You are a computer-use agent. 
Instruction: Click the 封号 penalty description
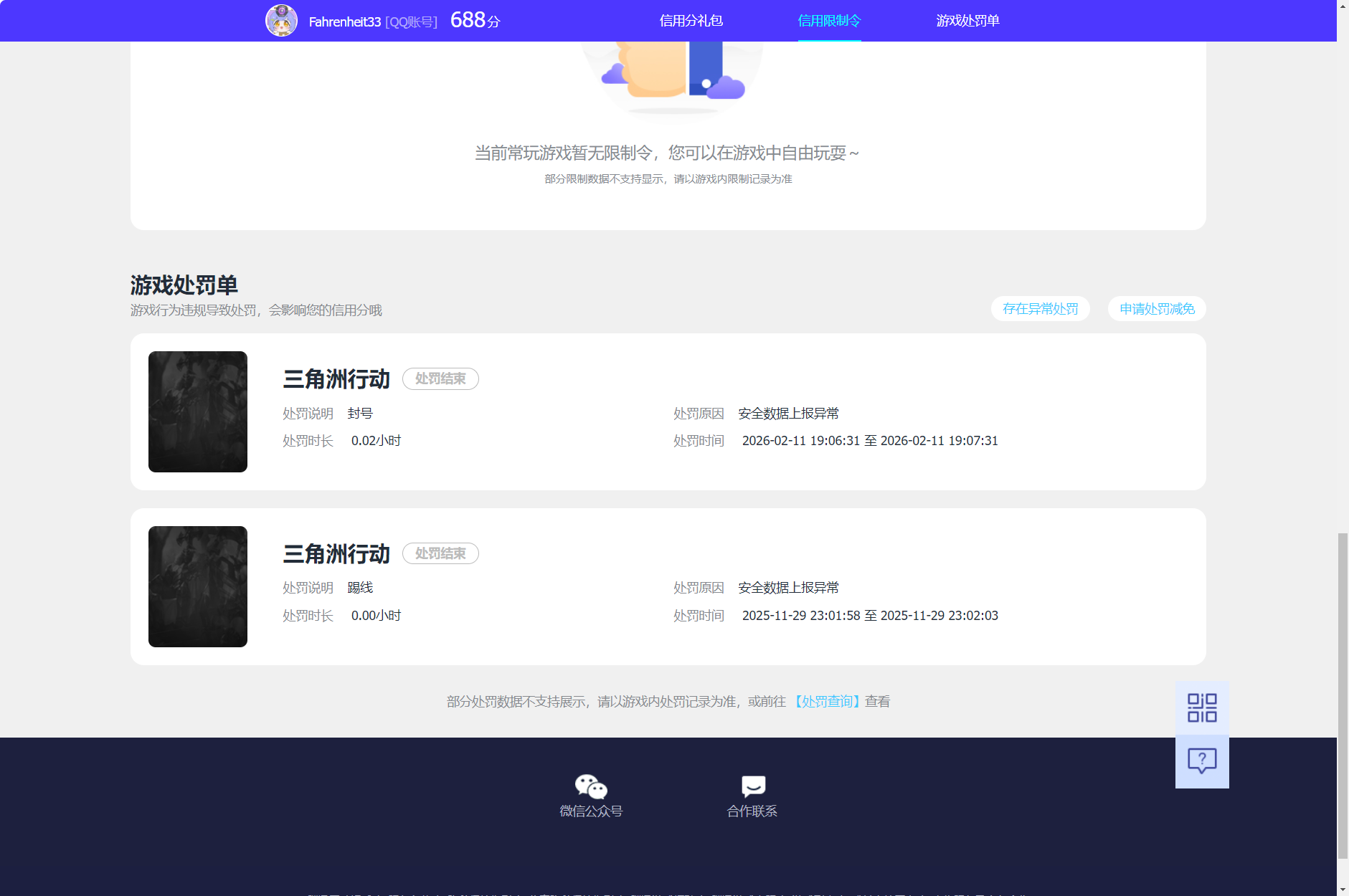coord(360,414)
